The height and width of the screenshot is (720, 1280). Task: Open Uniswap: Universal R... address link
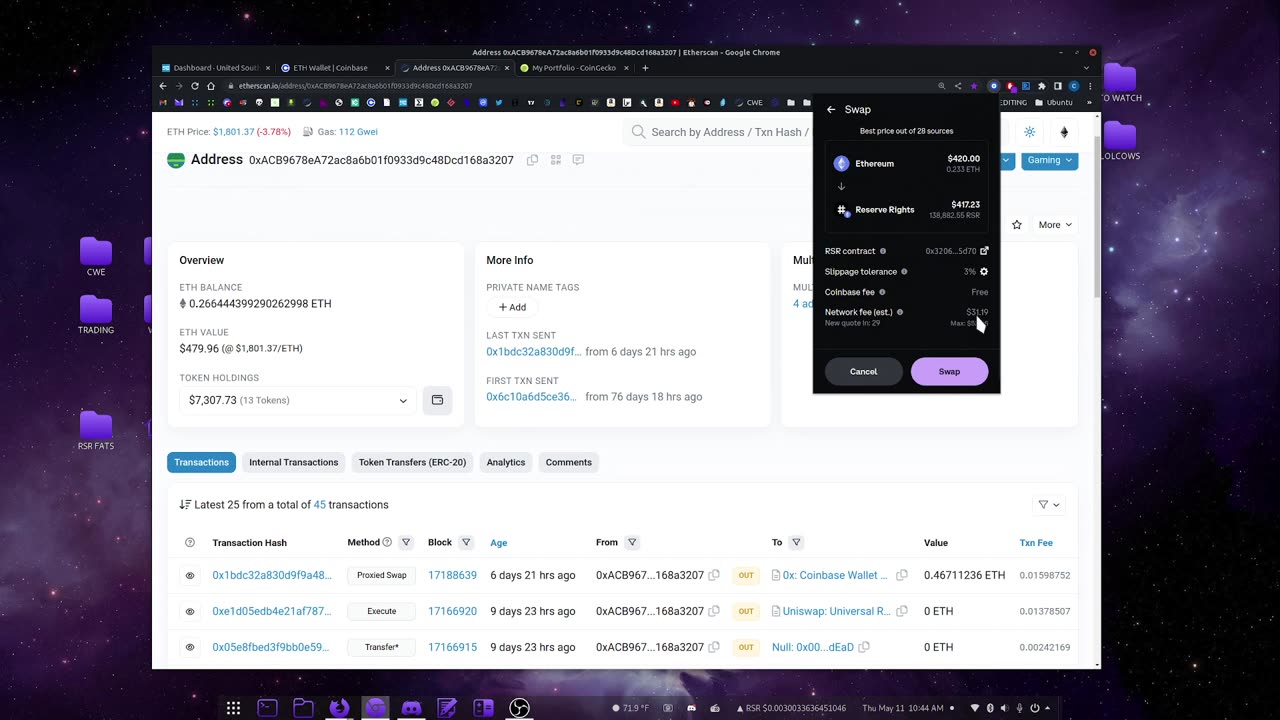(838, 611)
